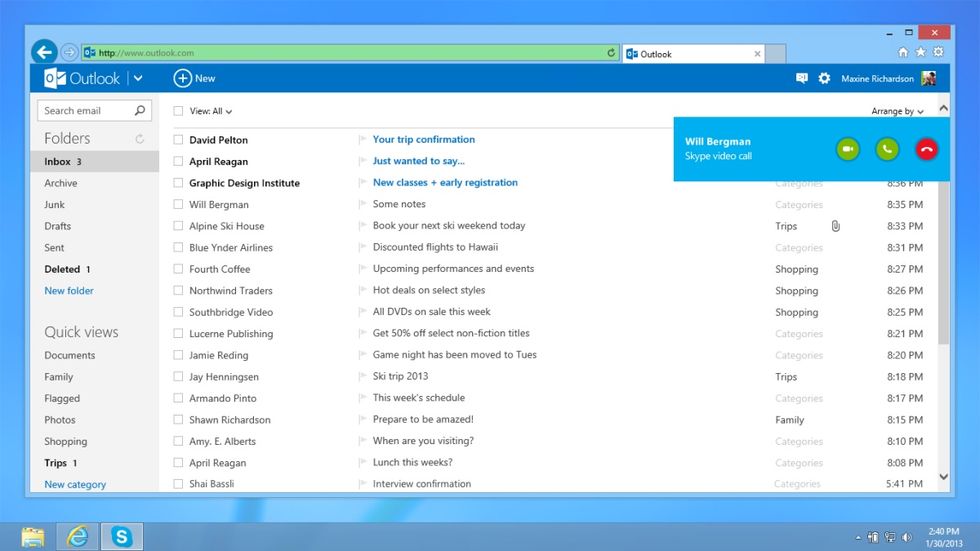Open the messaging chat icon

[x=802, y=78]
